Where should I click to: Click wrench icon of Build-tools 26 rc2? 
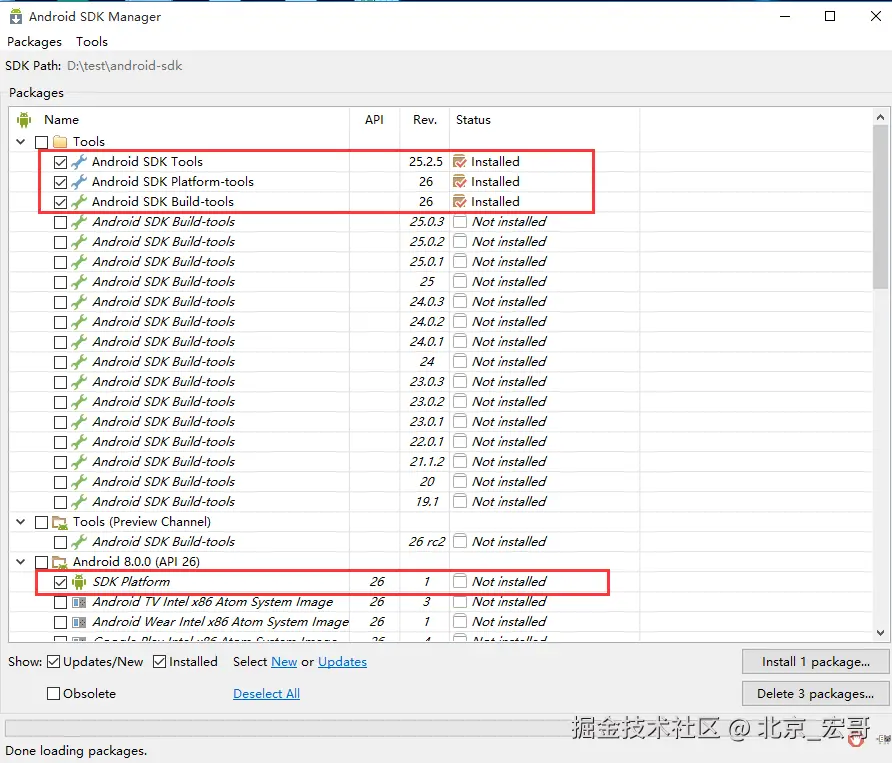click(x=79, y=542)
